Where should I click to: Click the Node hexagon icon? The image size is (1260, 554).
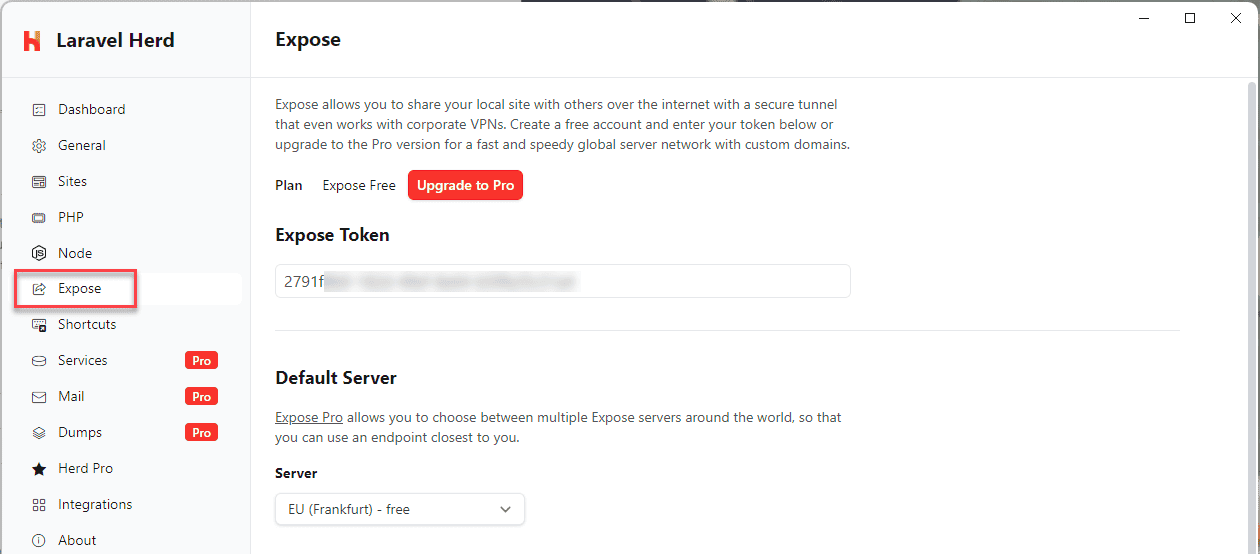(39, 254)
